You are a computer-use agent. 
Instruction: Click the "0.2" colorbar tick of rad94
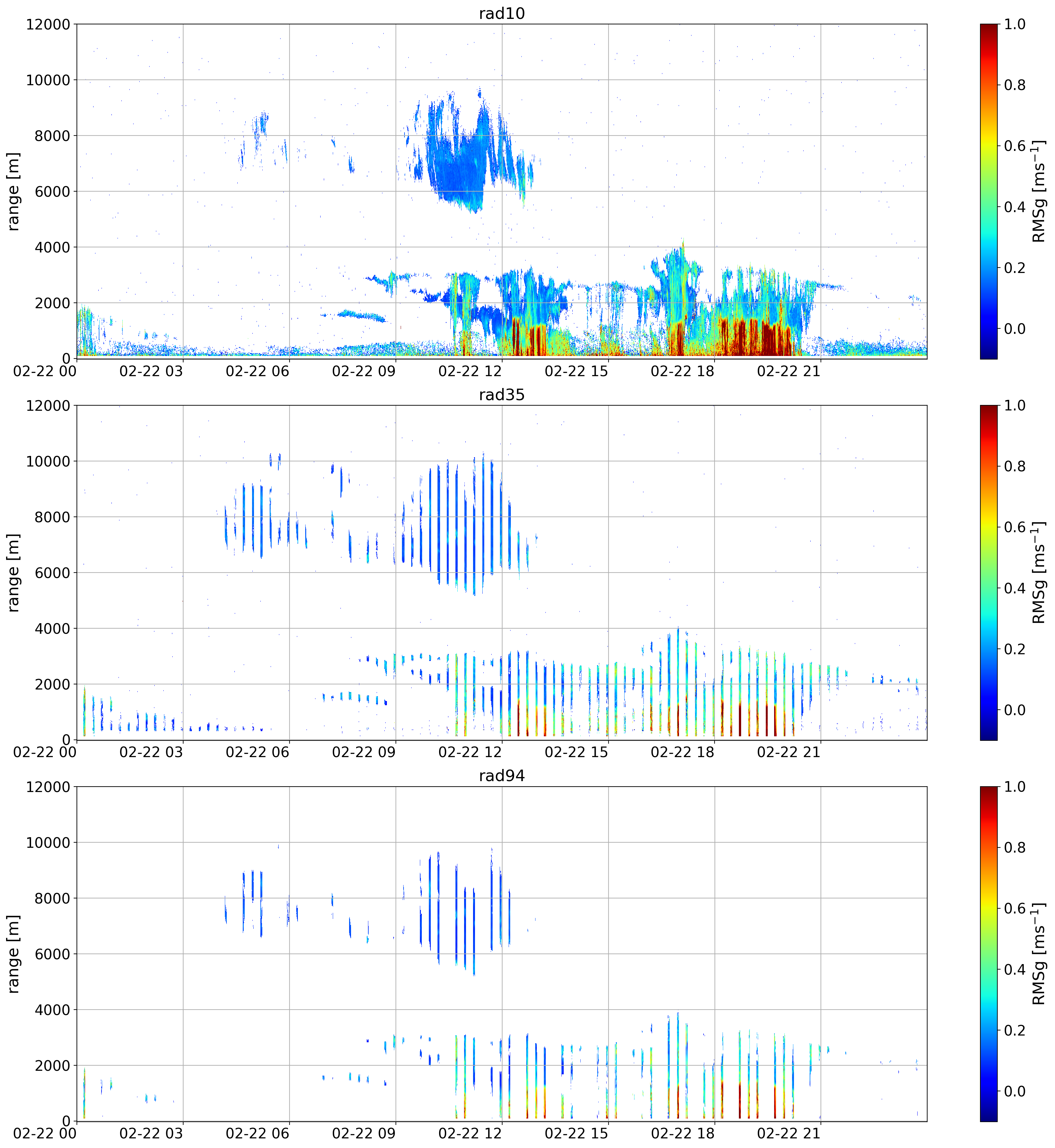1014,1030
